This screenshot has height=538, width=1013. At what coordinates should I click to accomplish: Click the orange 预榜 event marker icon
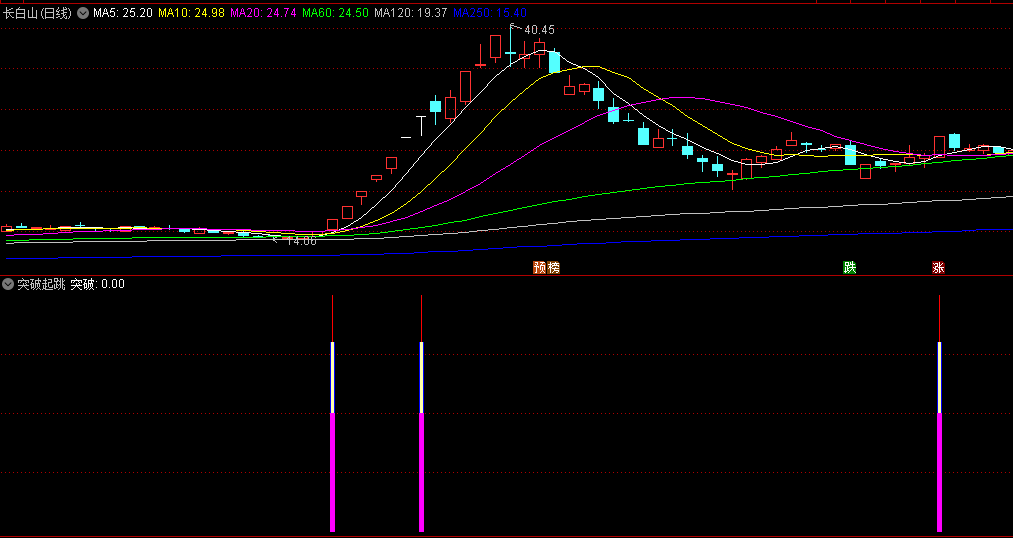pos(545,267)
